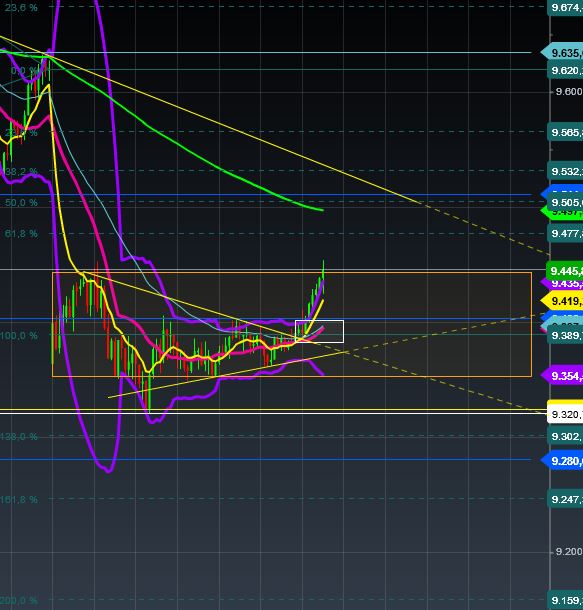Select the blue 9.280 price marker

562,461
